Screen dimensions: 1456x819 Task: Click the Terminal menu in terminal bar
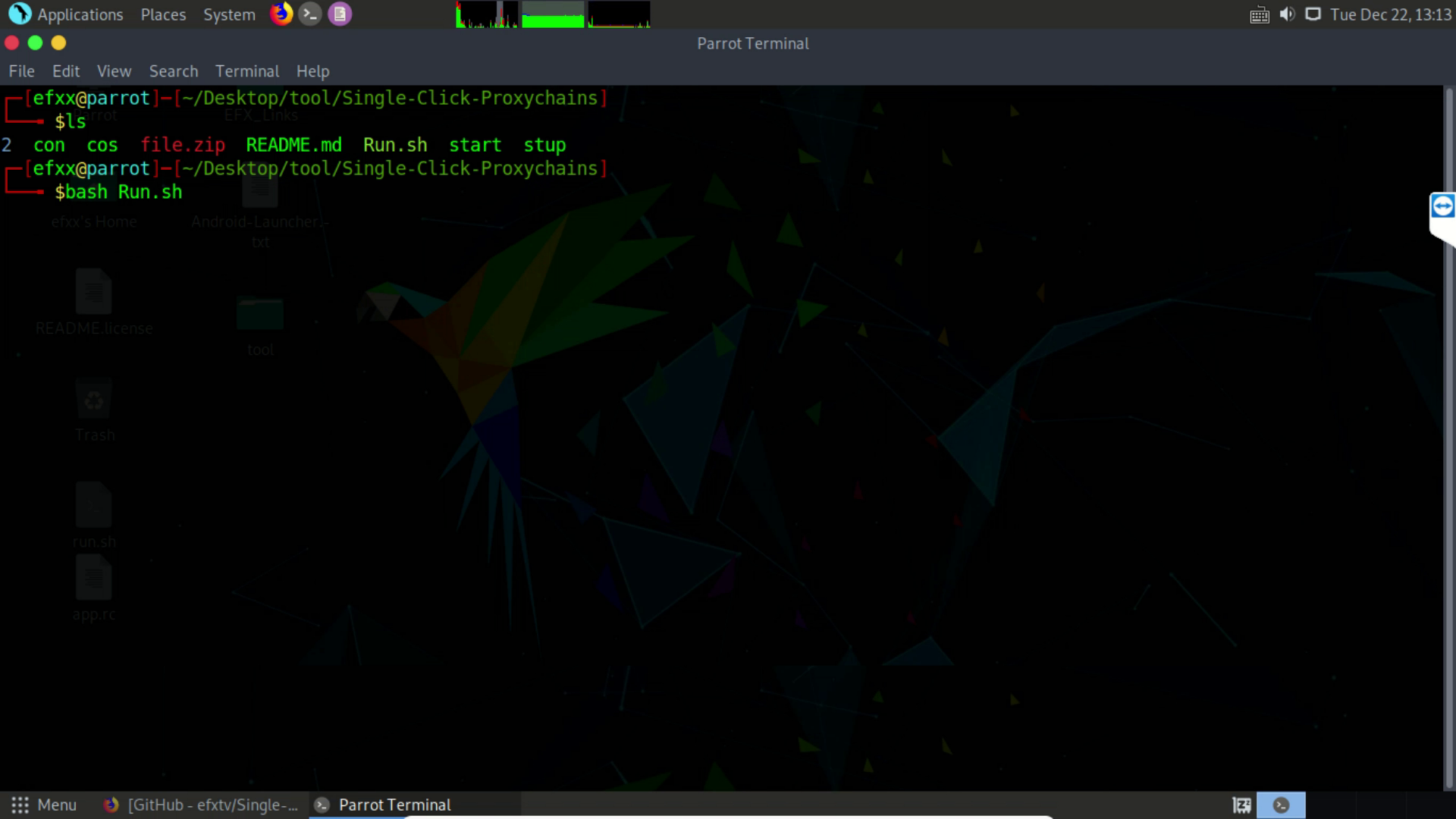point(247,70)
